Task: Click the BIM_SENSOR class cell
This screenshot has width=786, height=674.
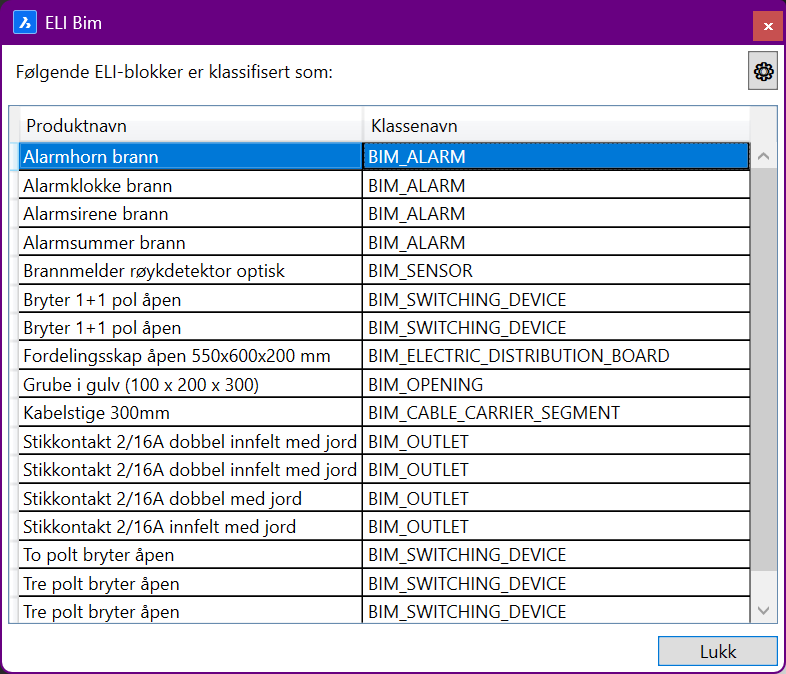Action: [x=555, y=271]
